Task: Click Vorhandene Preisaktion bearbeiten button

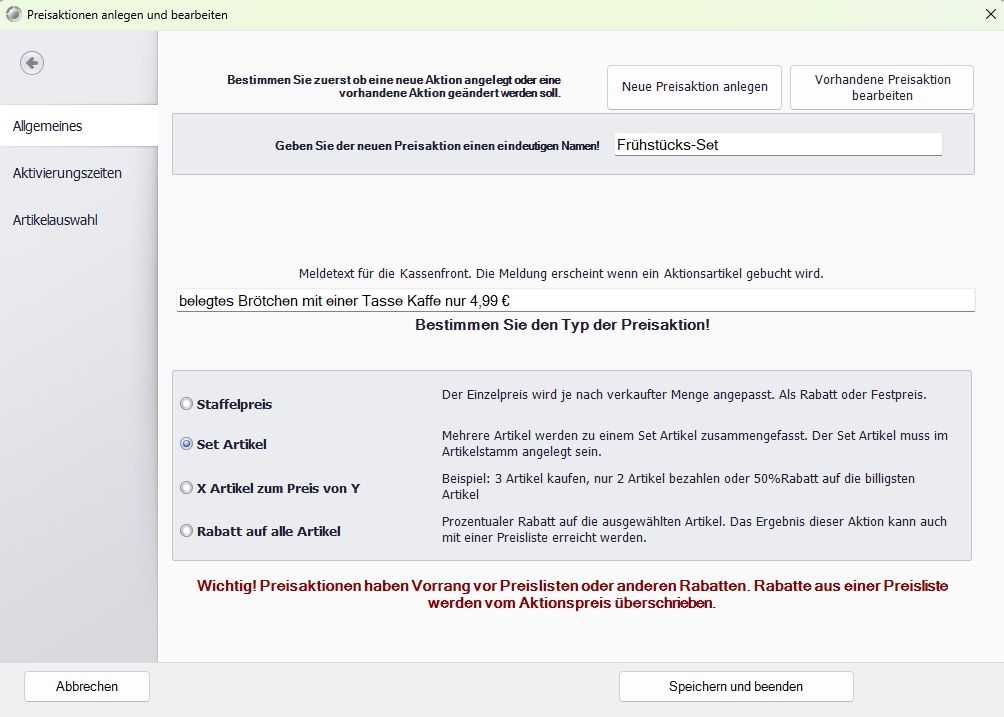Action: [x=881, y=87]
